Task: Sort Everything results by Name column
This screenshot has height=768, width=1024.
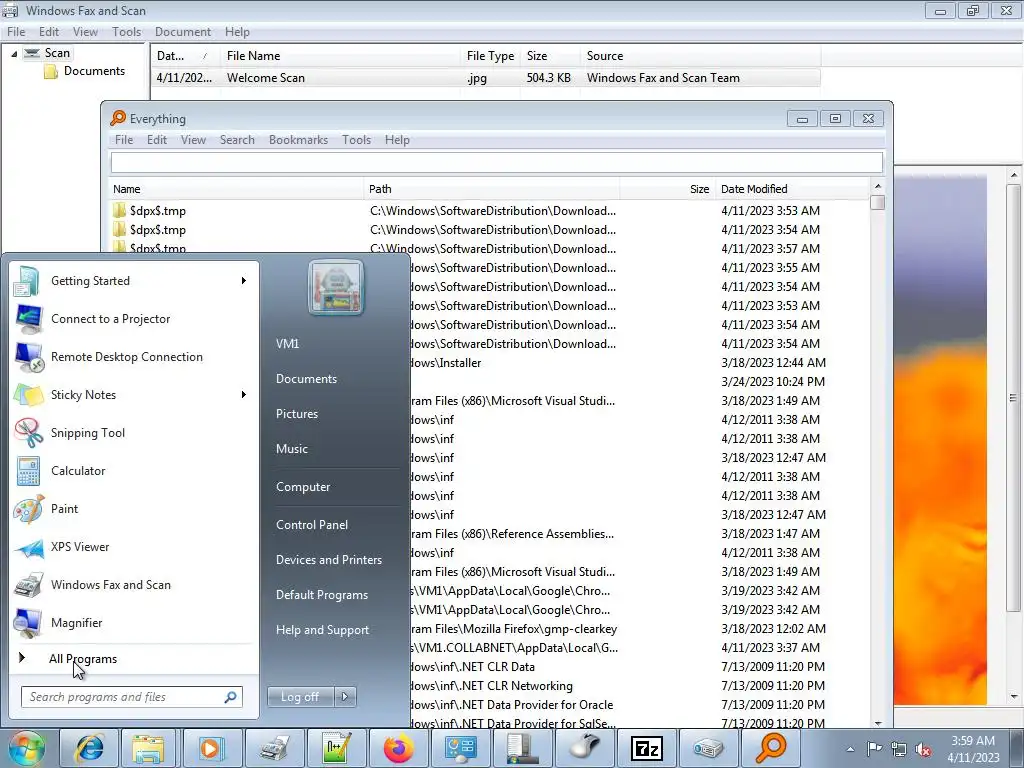Action: coord(236,189)
